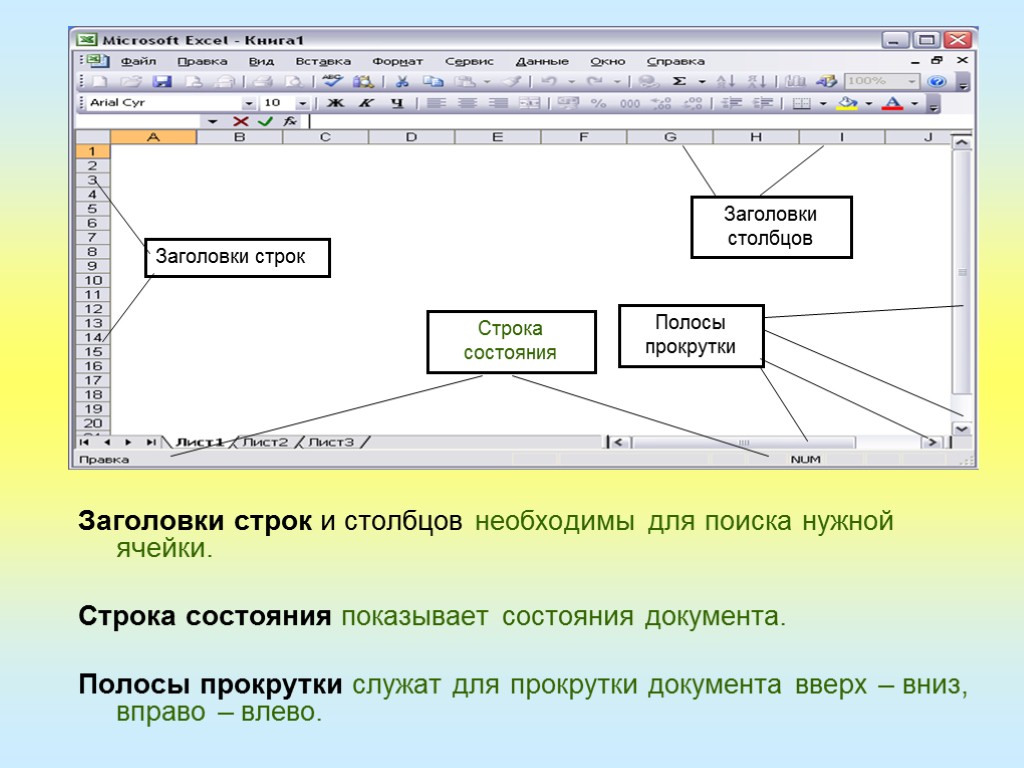Click the Redo arrow icon
This screenshot has width=1024, height=768.
coord(594,82)
